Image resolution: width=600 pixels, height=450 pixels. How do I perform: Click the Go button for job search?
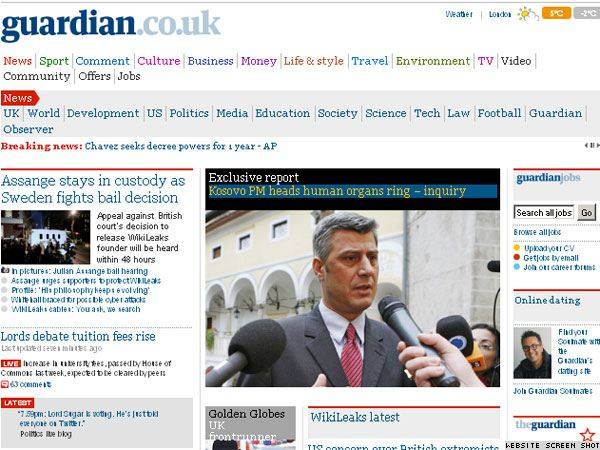(587, 212)
